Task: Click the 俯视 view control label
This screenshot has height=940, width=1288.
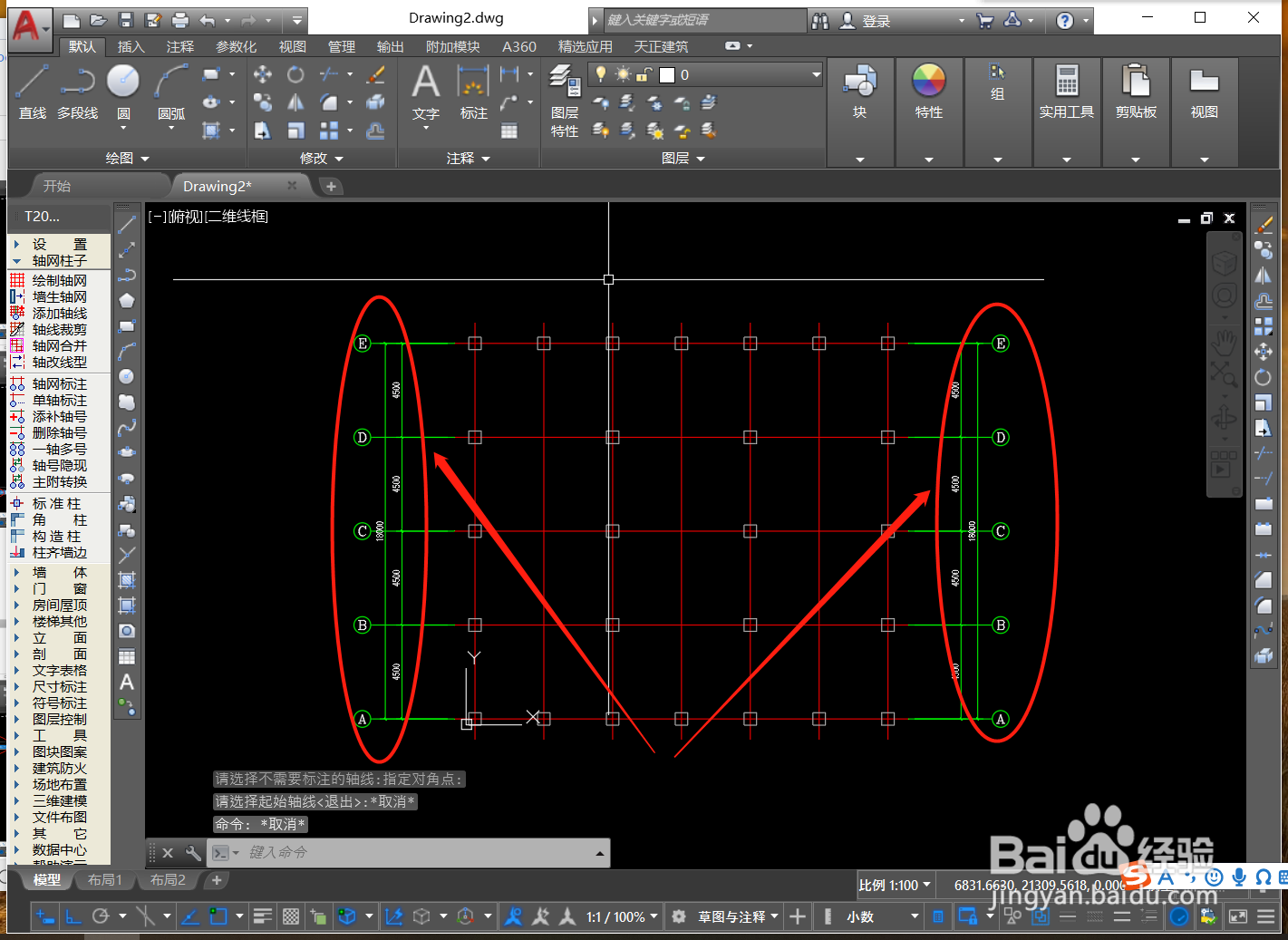Action: (186, 217)
